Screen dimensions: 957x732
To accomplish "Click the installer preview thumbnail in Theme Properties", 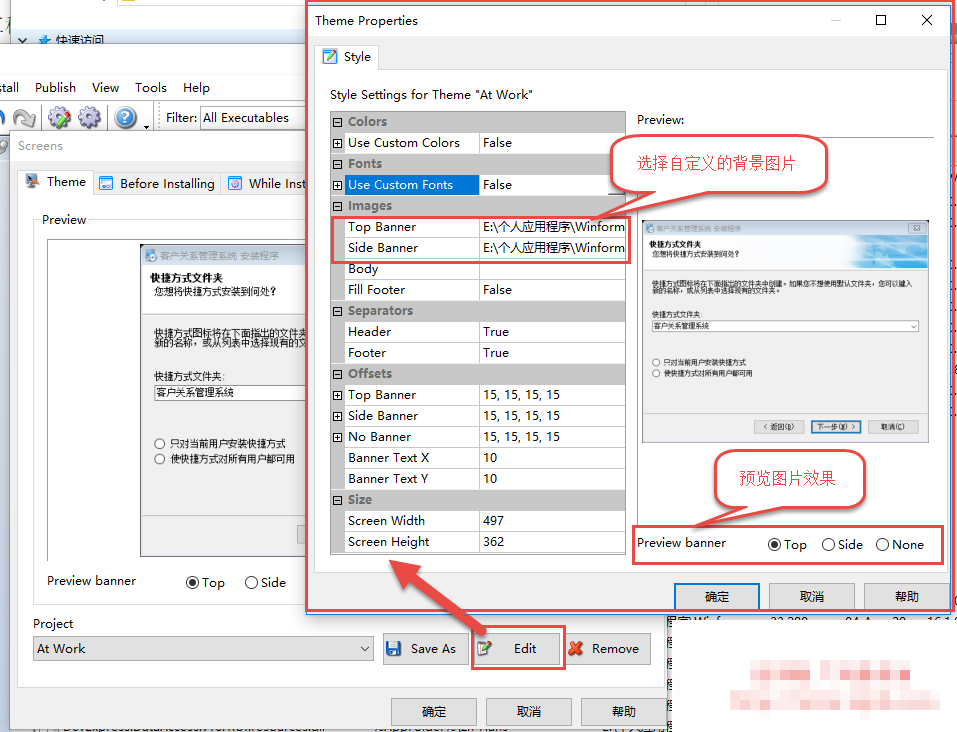I will [785, 332].
